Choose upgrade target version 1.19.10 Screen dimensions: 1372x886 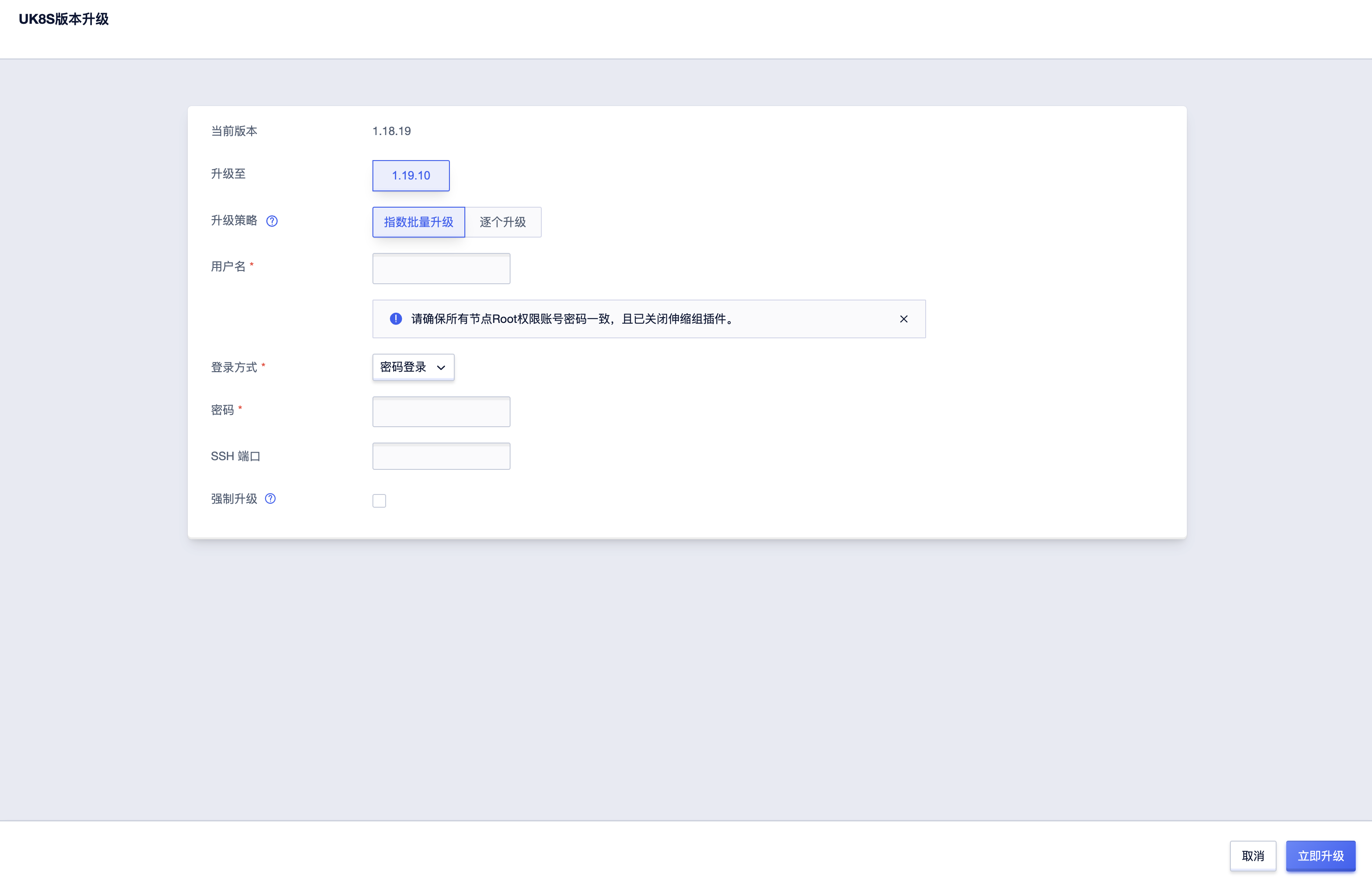(x=411, y=176)
